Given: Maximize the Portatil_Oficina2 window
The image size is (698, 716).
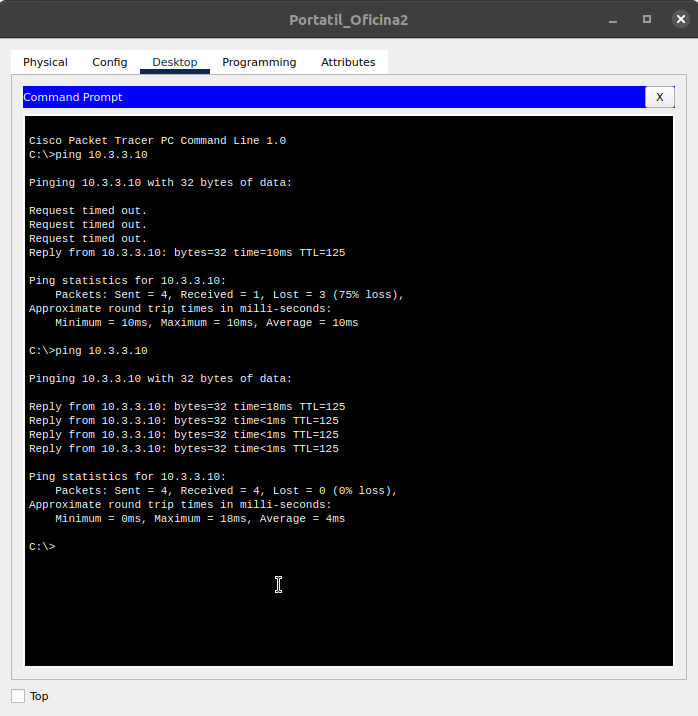Looking at the screenshot, I should click(647, 19).
